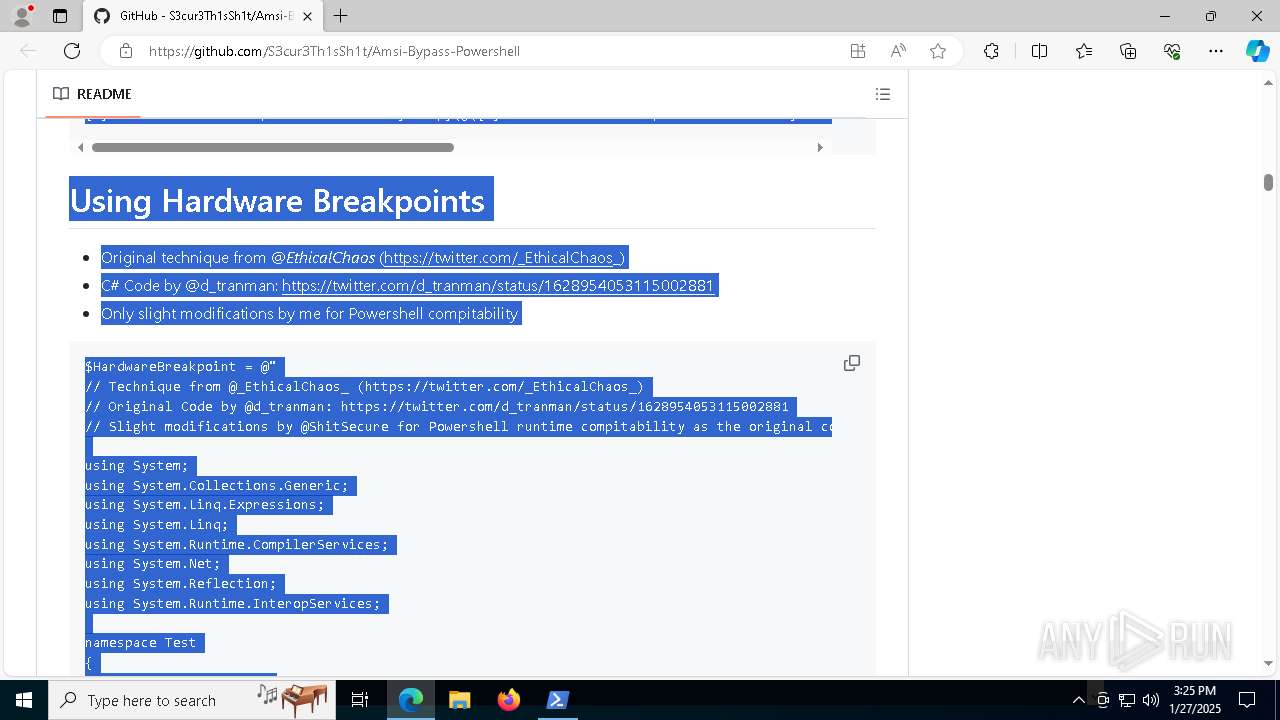Open Settings and more menu

pyautogui.click(x=1216, y=51)
